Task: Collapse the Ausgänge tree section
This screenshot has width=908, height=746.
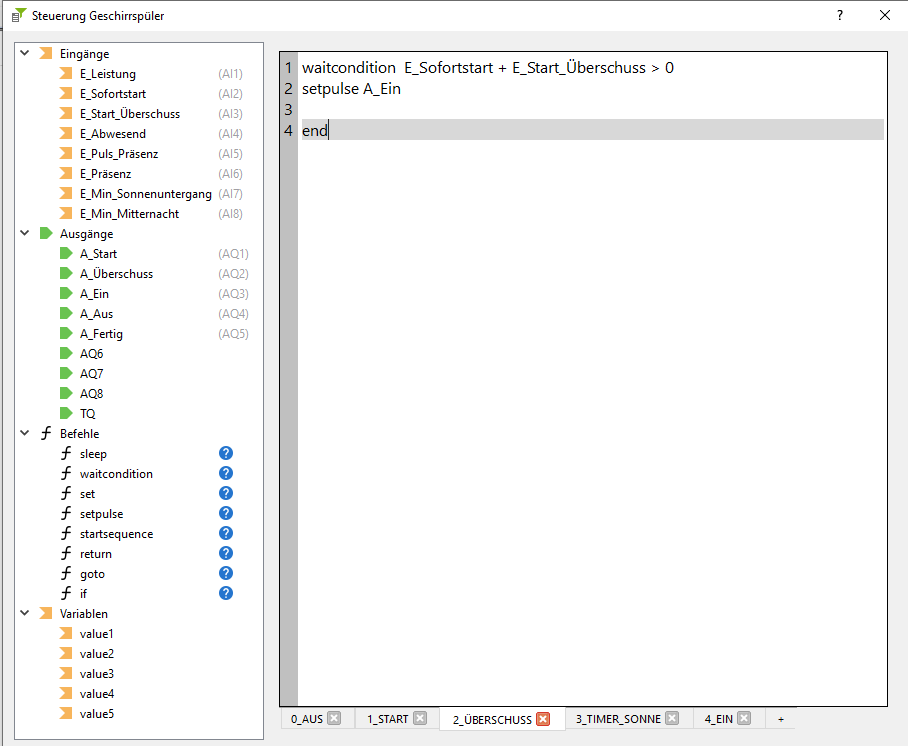Action: 25,233
